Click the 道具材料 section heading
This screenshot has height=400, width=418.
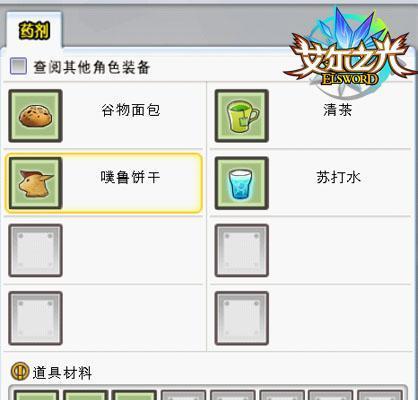[62, 373]
